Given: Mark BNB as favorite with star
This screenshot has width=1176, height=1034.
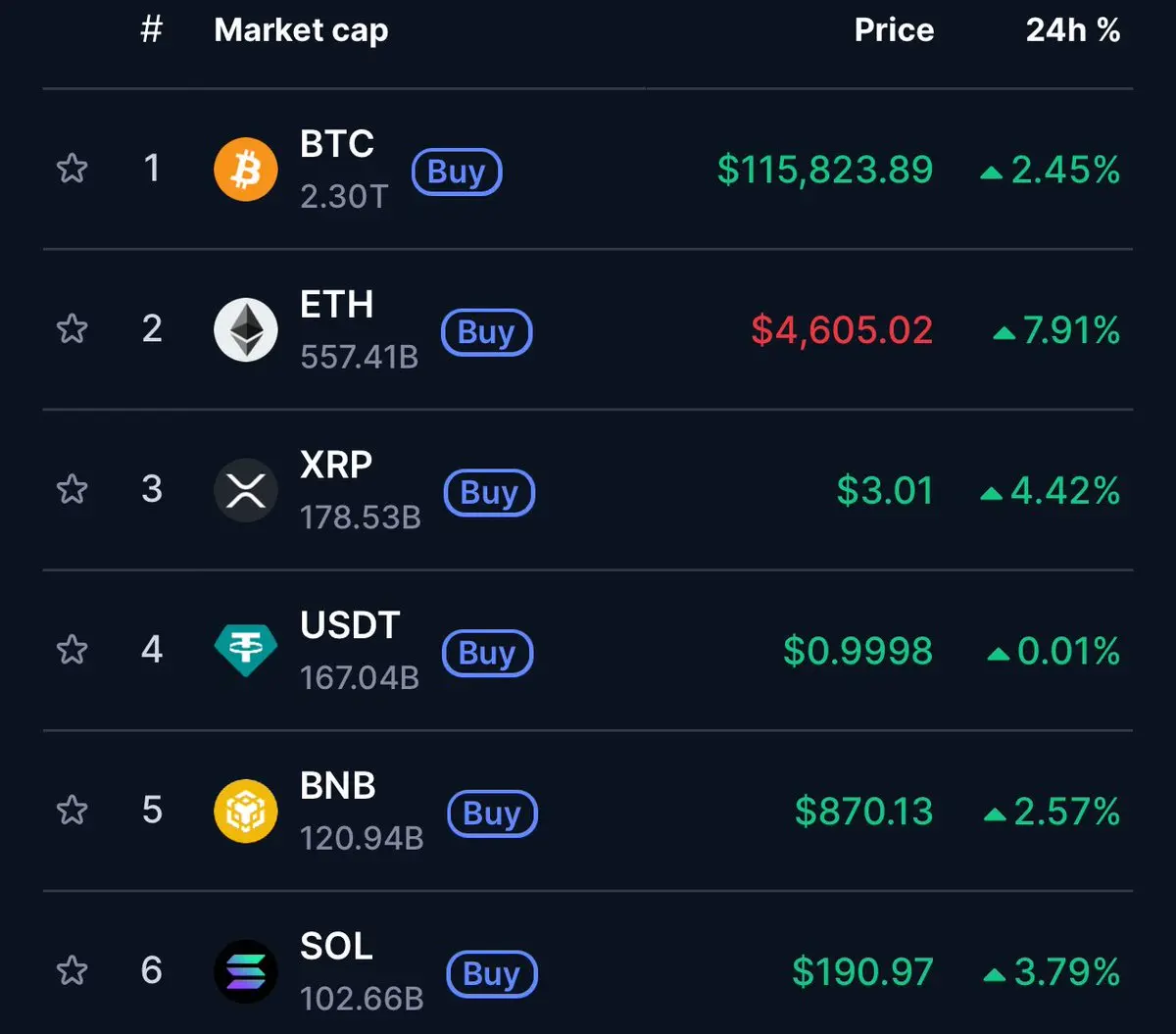Looking at the screenshot, I should click(73, 810).
